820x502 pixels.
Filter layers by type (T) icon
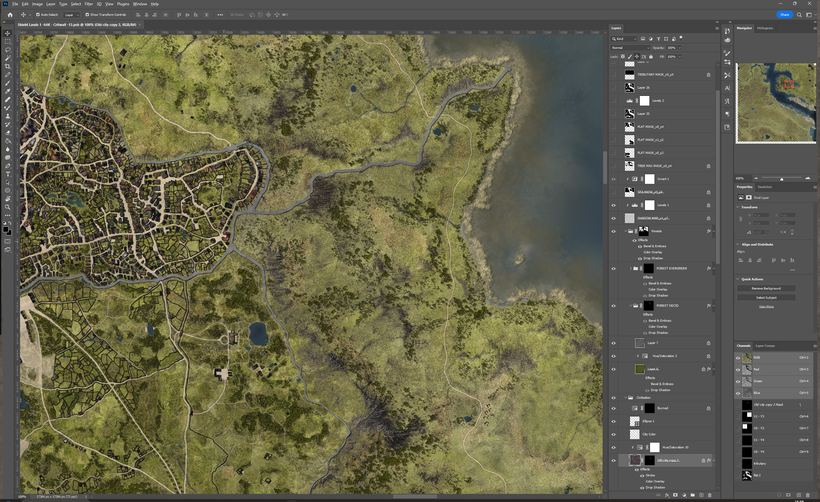click(658, 39)
